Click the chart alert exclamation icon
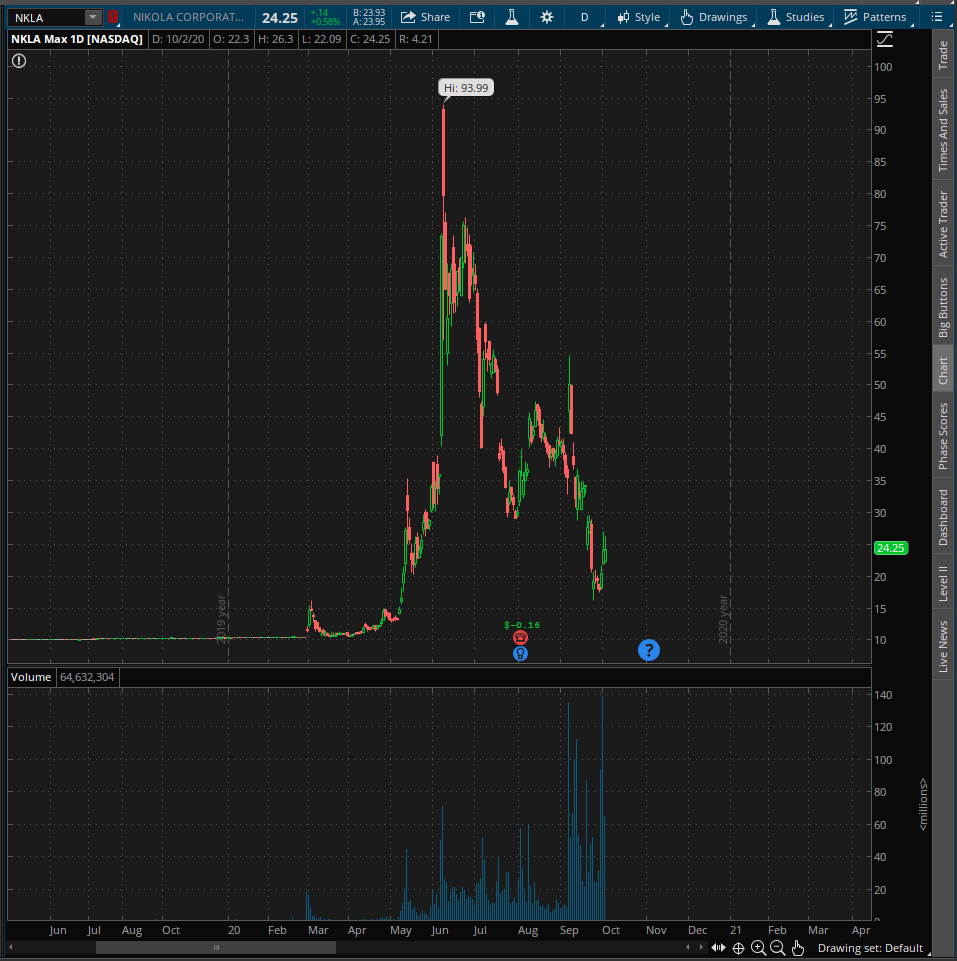 (19, 61)
